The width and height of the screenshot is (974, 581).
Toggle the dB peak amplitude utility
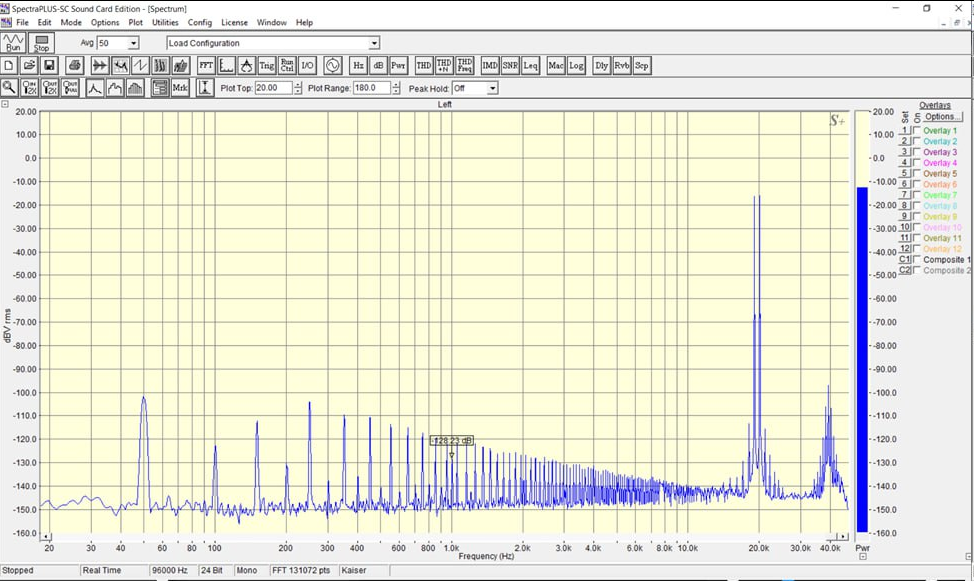[378, 65]
